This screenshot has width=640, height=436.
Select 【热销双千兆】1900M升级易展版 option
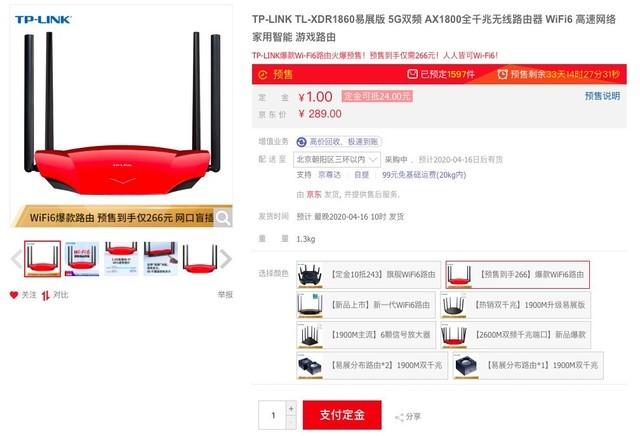[x=516, y=305]
